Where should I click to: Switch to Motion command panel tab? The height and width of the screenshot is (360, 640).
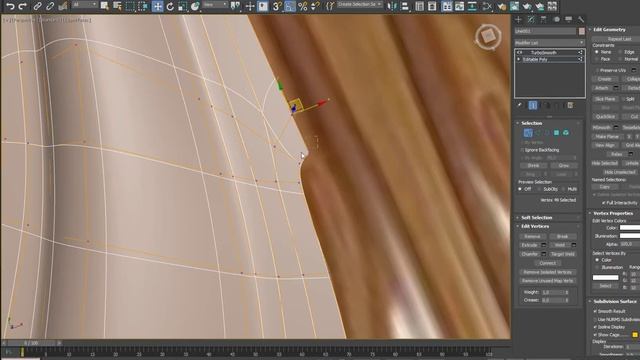pos(556,19)
